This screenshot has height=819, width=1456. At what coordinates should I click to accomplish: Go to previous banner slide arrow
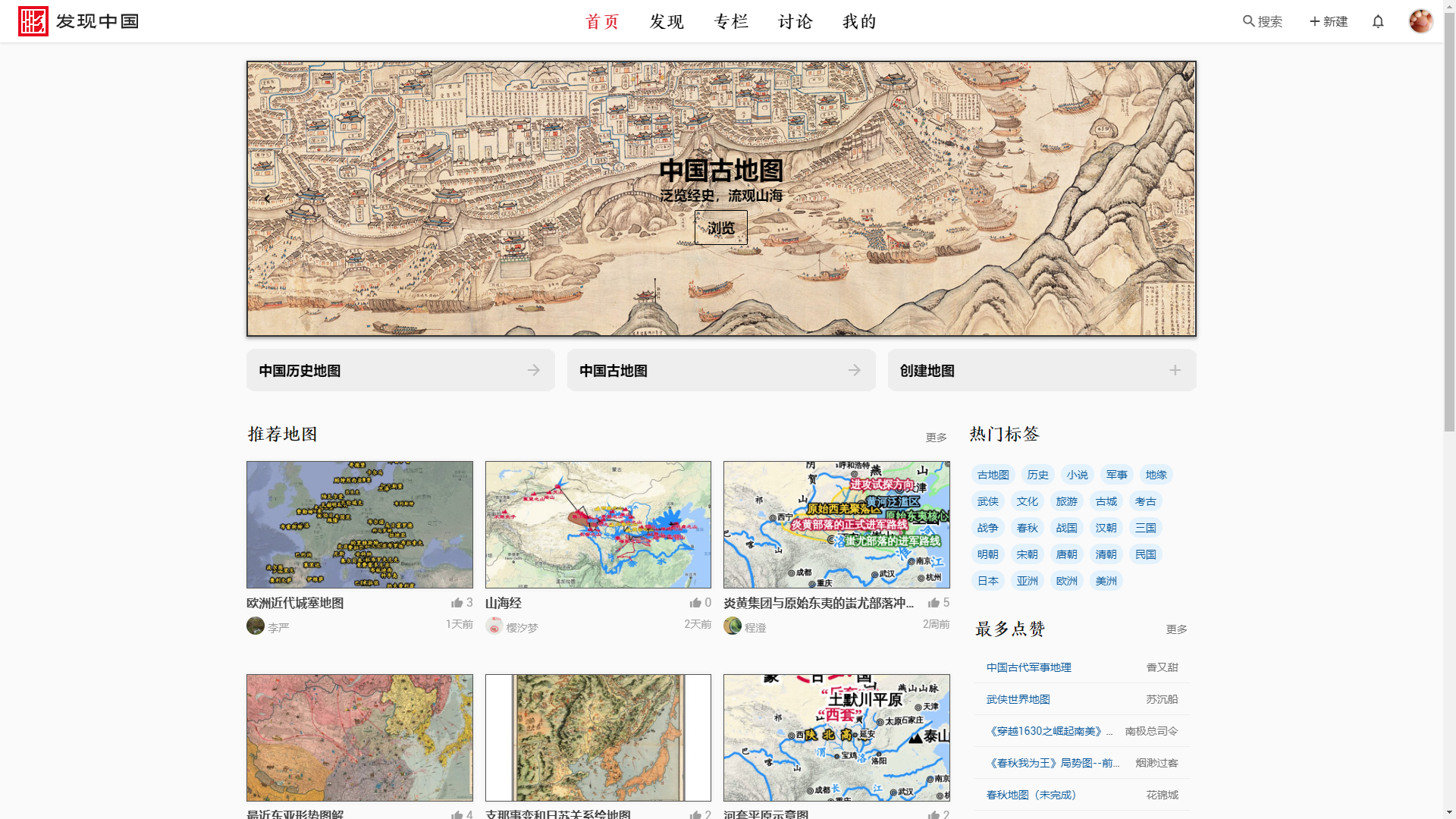(x=267, y=199)
